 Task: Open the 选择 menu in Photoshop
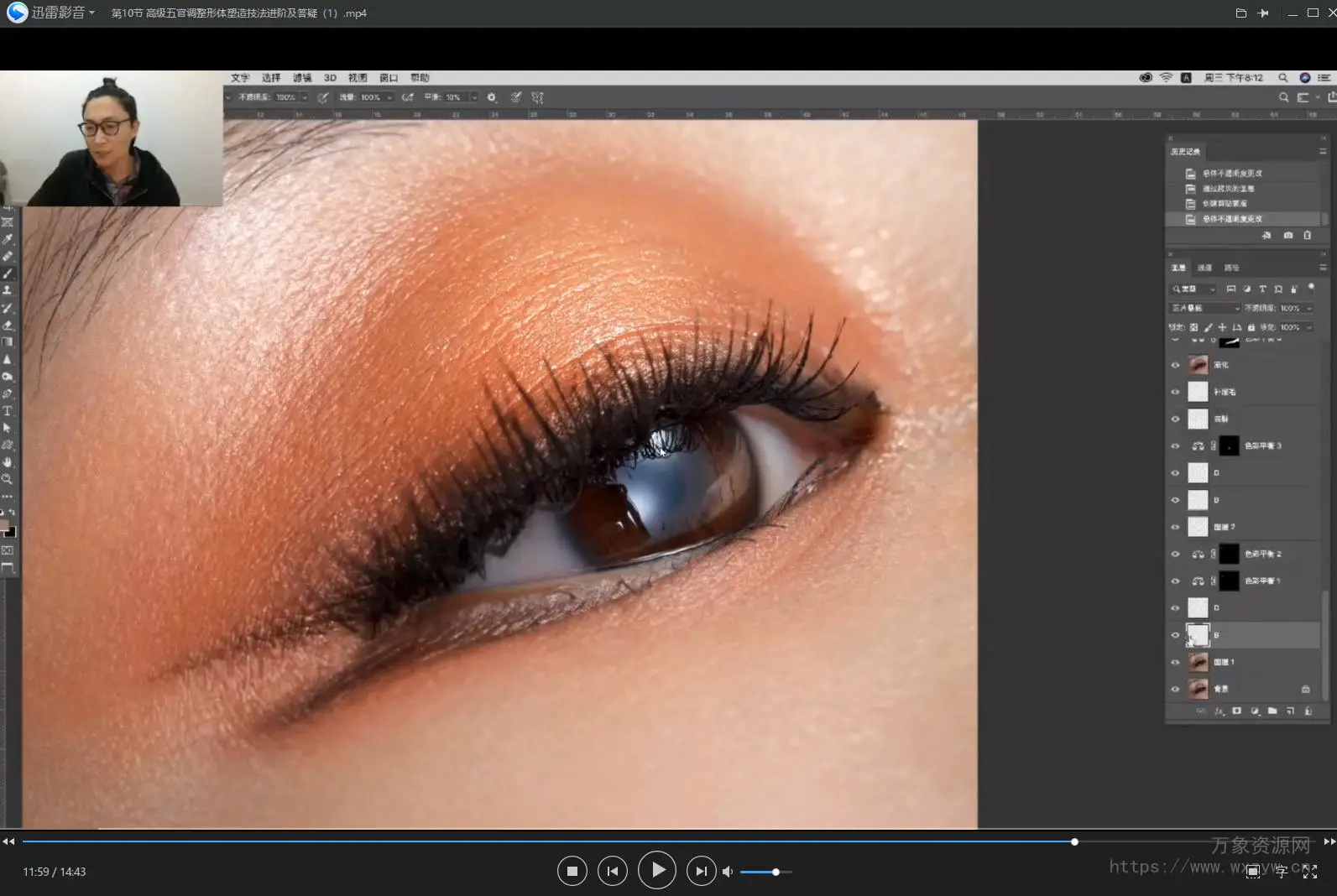[x=271, y=77]
